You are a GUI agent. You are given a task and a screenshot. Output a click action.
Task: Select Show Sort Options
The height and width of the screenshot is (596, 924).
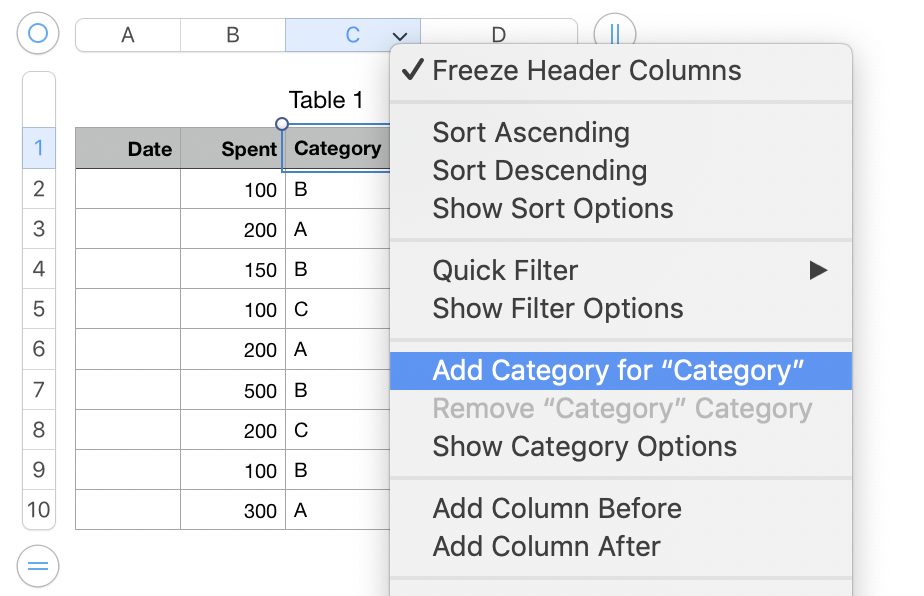(x=552, y=209)
